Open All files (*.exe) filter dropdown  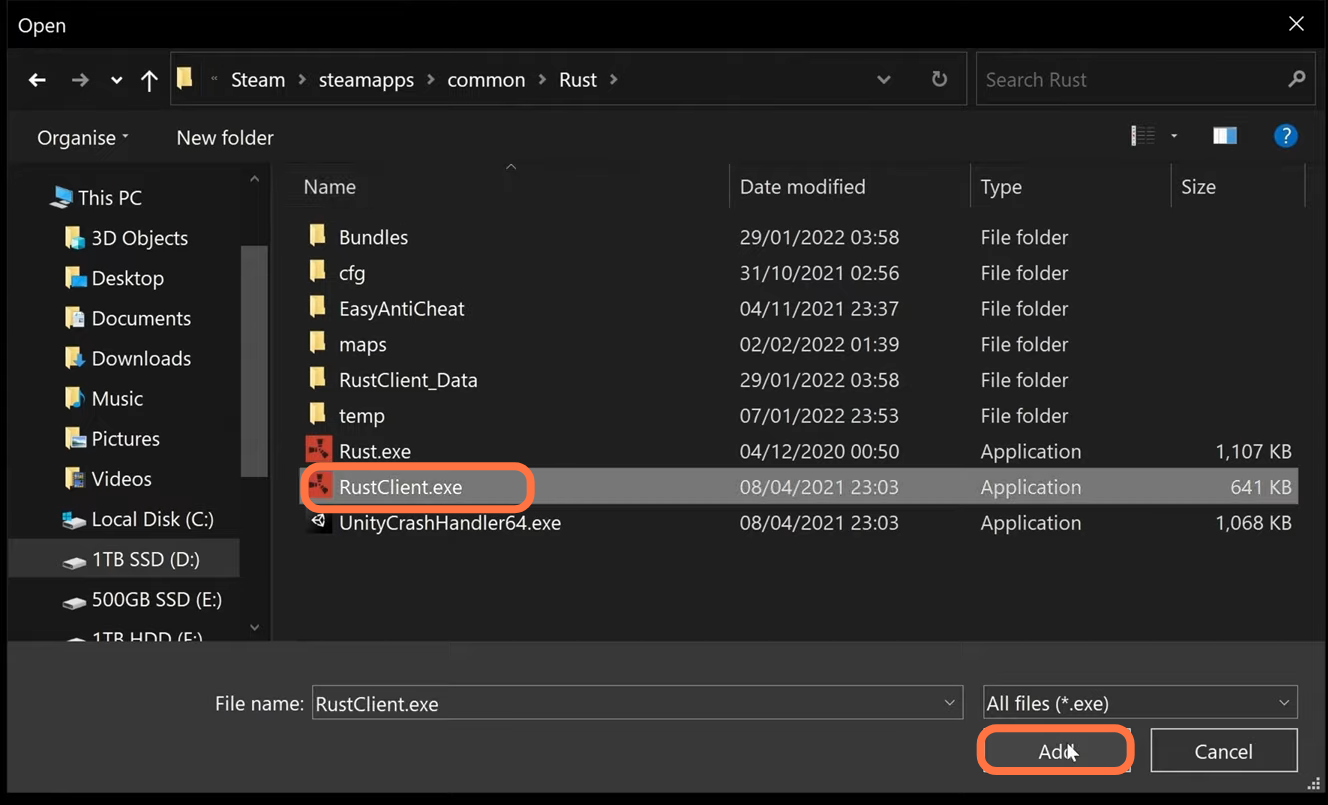point(1140,703)
